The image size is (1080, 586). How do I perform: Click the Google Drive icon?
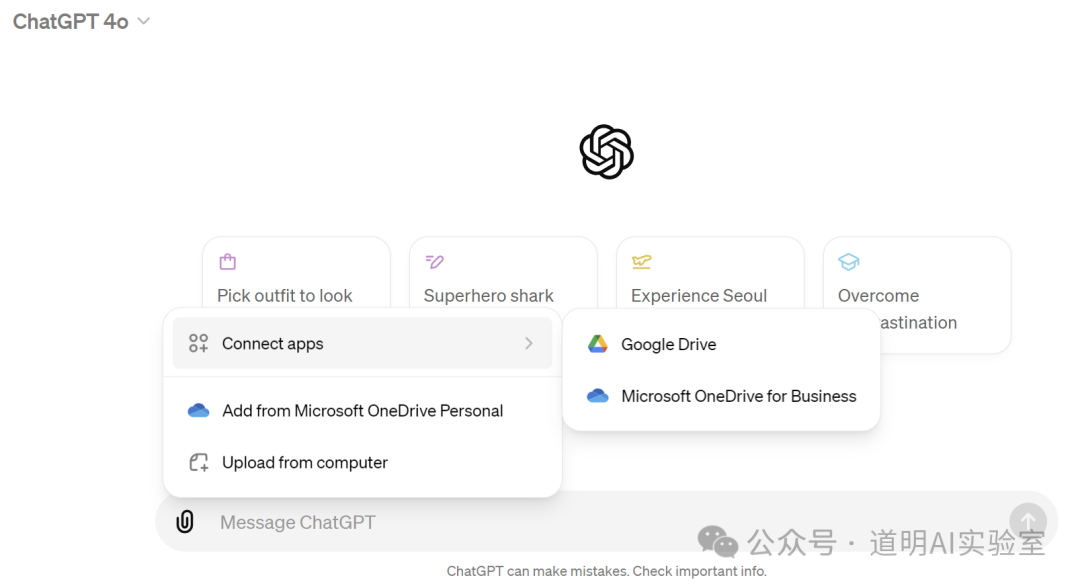coord(598,344)
